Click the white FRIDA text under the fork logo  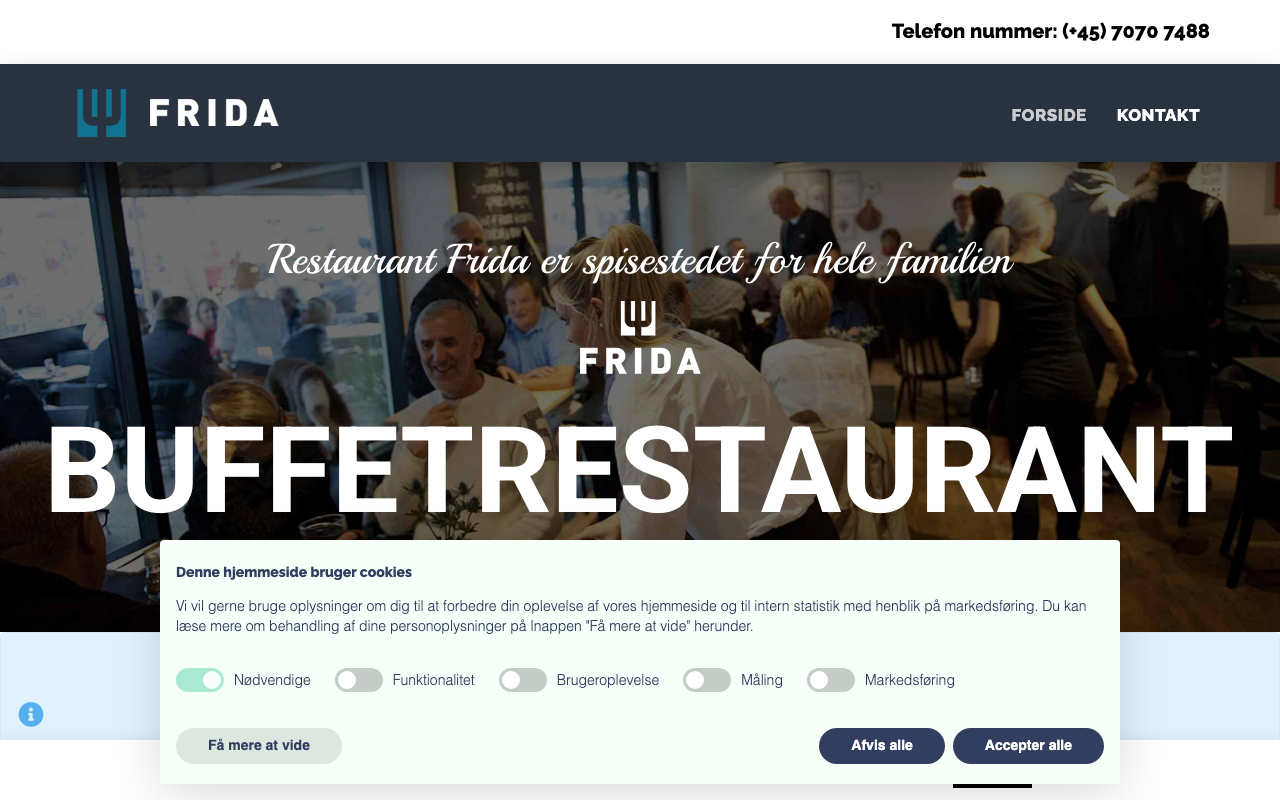pos(640,360)
